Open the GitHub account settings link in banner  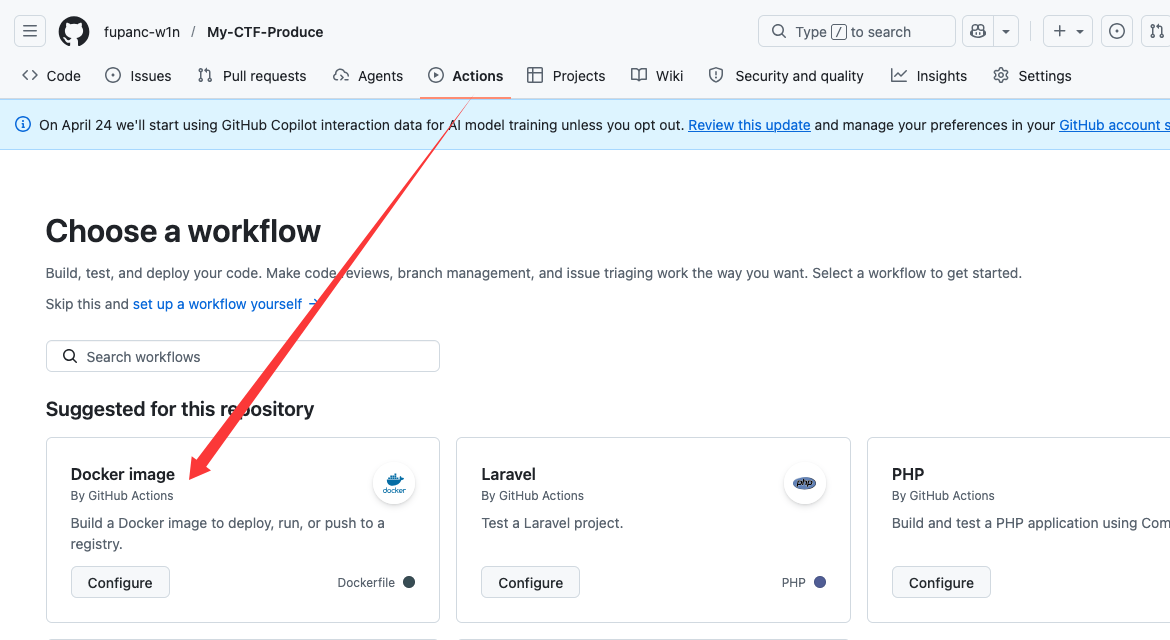pos(1114,125)
